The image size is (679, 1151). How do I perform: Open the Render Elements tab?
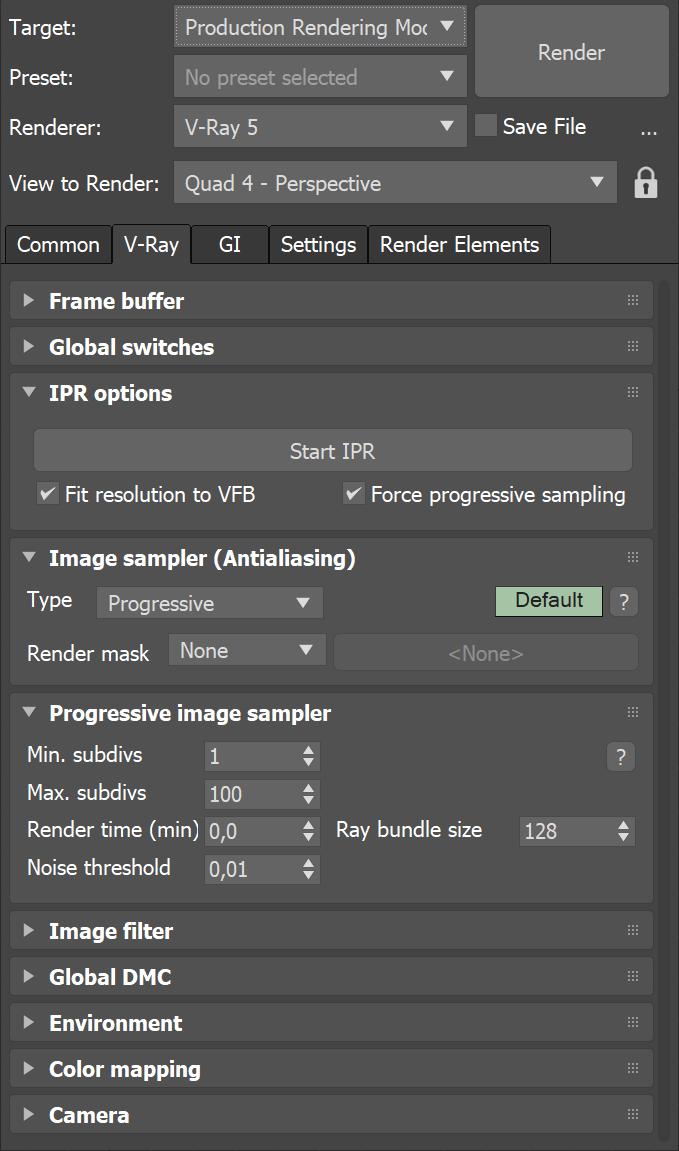(459, 245)
